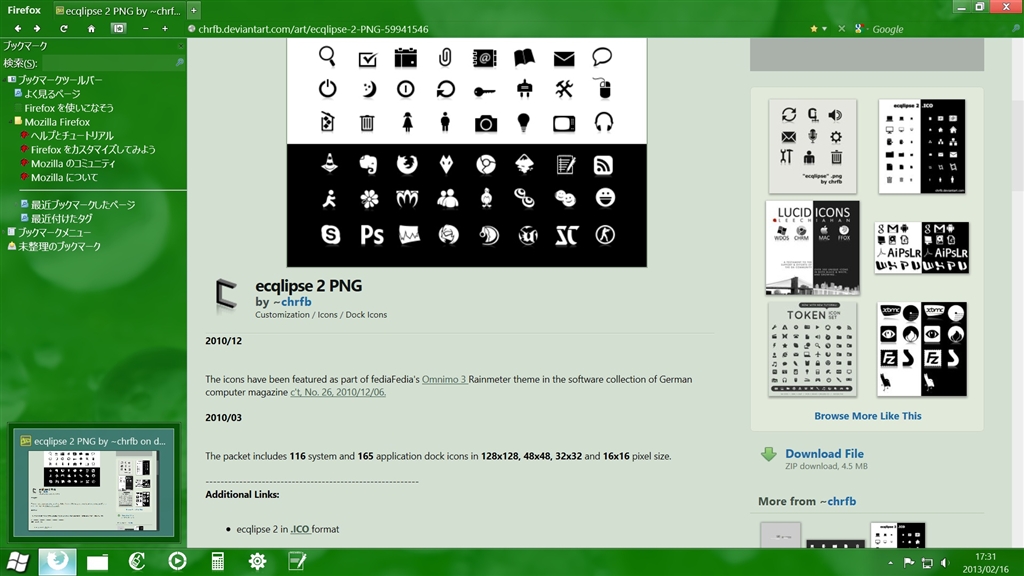Open bookmark star dropdown arrow
Viewport: 1024px width, 576px height.
(824, 29)
